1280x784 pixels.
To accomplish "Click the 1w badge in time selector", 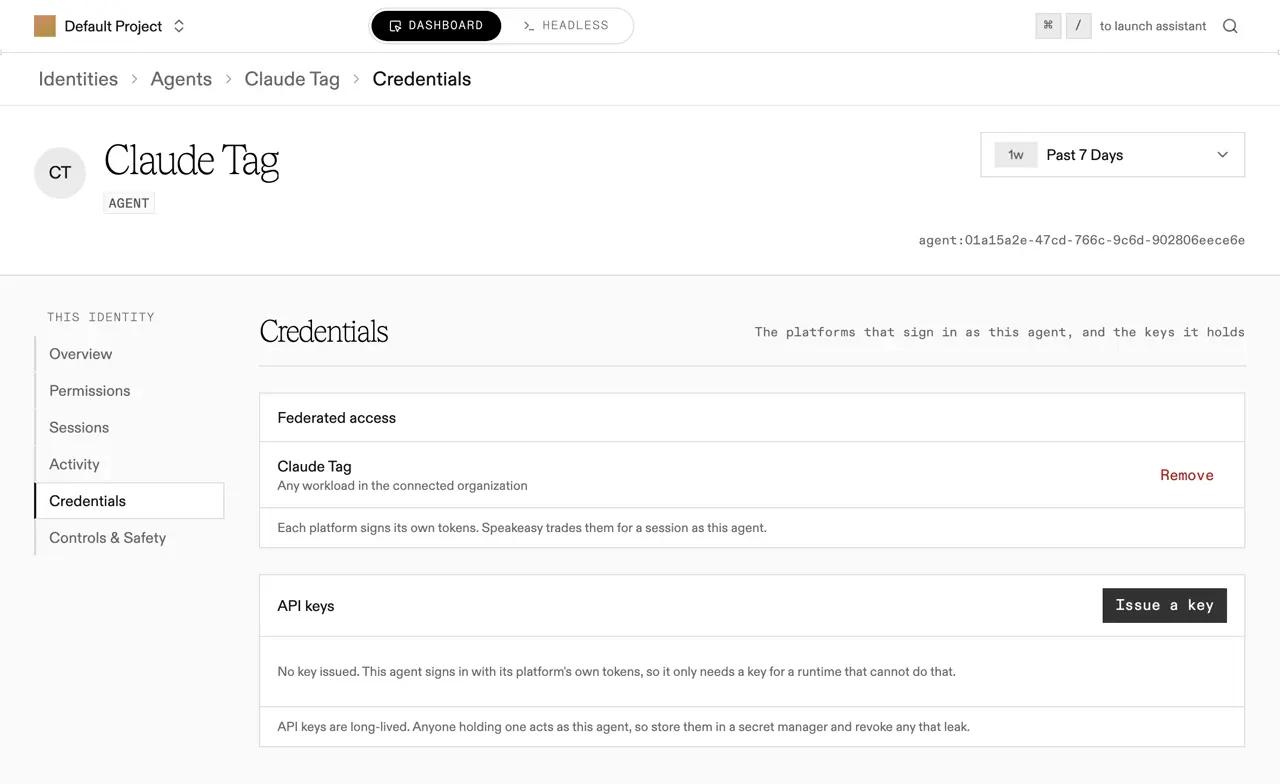I will coord(1015,155).
